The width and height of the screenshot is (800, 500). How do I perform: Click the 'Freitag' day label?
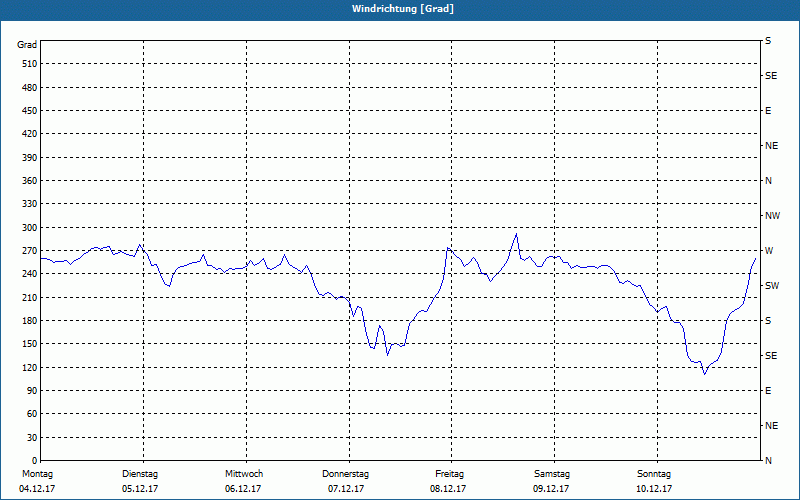click(449, 474)
